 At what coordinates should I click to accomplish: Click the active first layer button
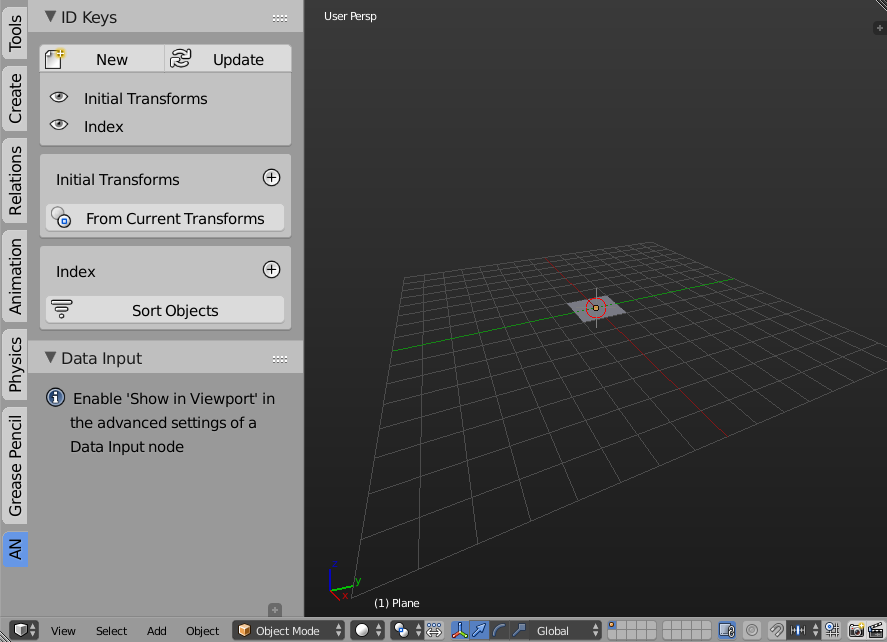[x=612, y=626]
